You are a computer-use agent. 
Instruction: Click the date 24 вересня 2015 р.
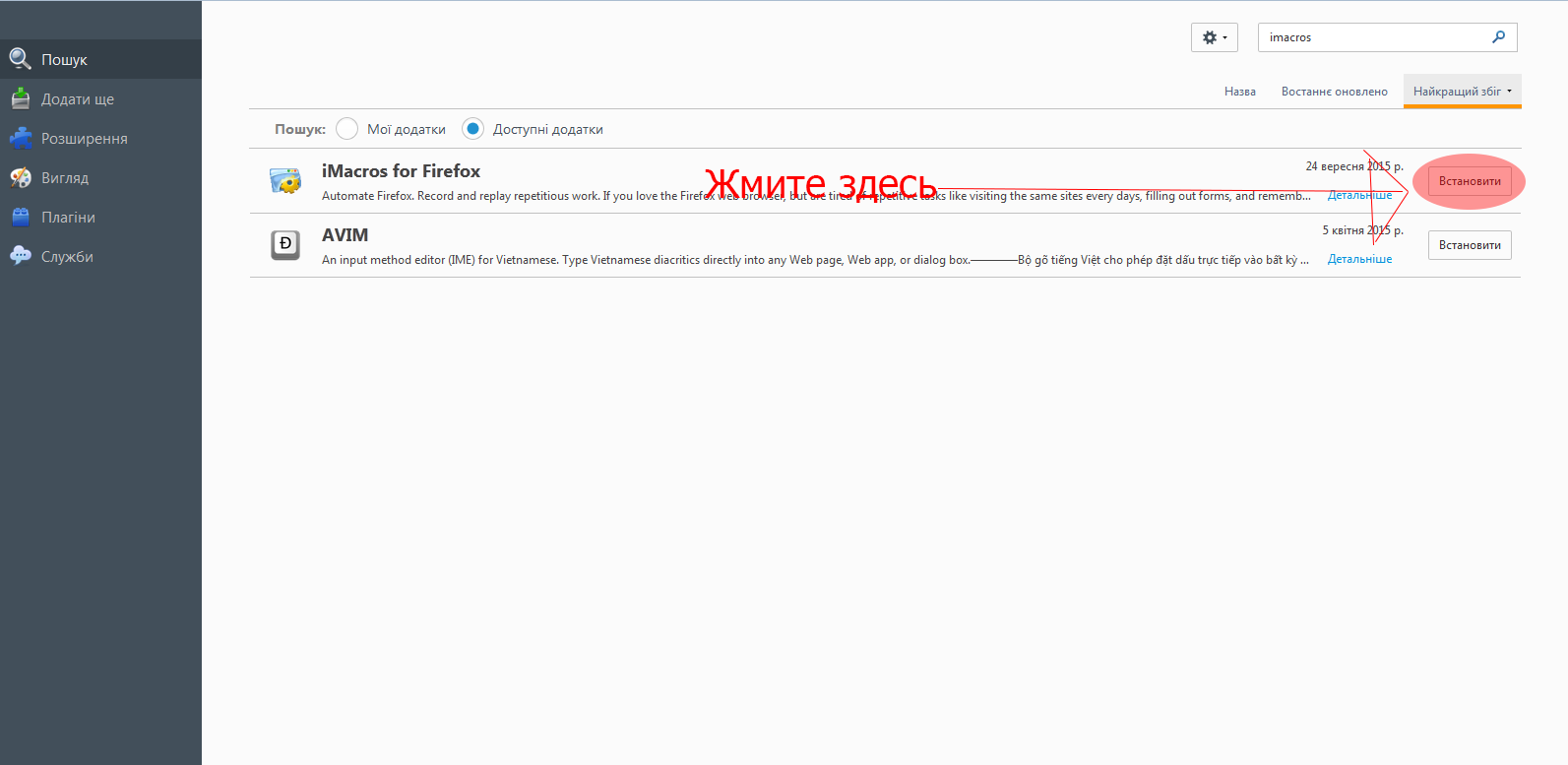(1354, 166)
